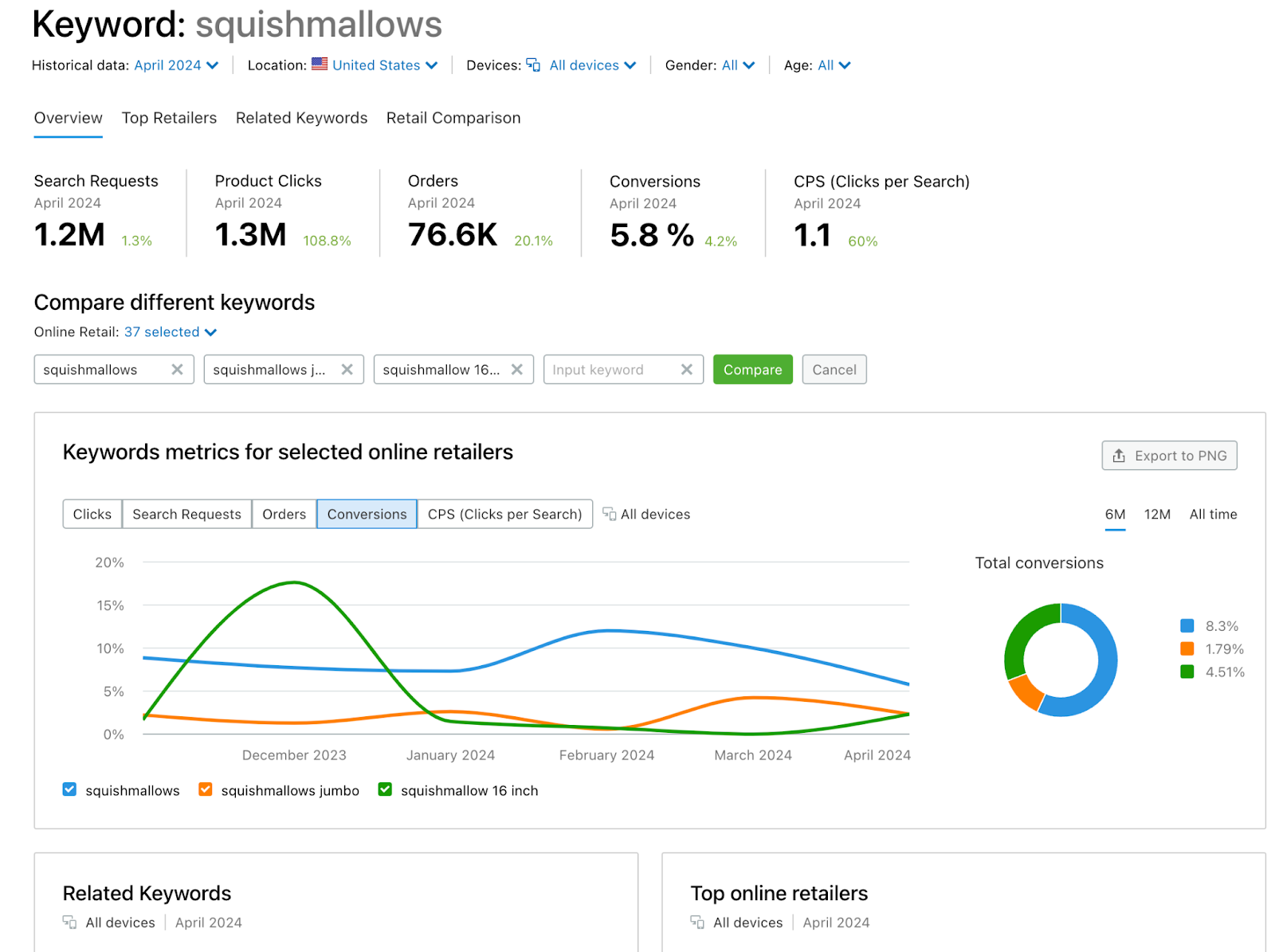Click the devices icon beside chart tabs

coord(609,514)
